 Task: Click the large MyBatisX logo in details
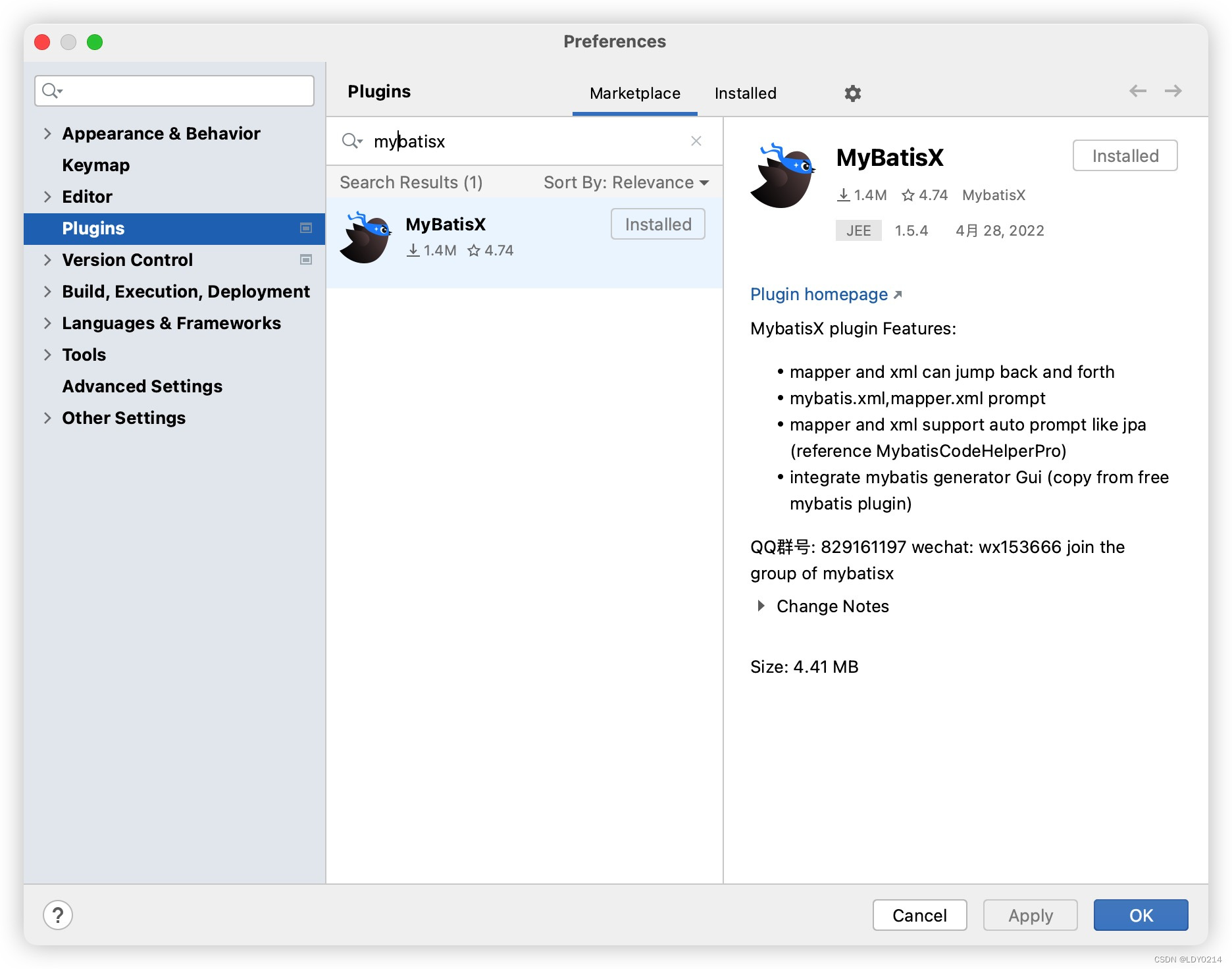tap(783, 176)
